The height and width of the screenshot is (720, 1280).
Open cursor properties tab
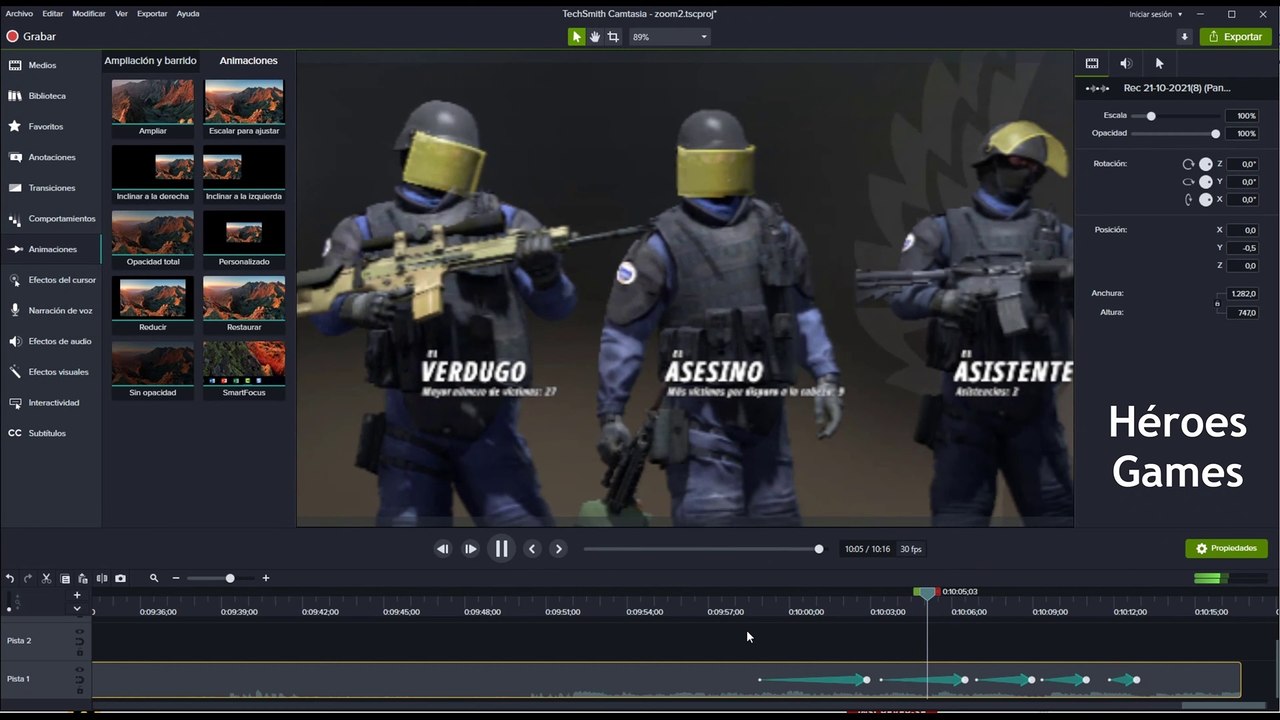click(x=1159, y=63)
